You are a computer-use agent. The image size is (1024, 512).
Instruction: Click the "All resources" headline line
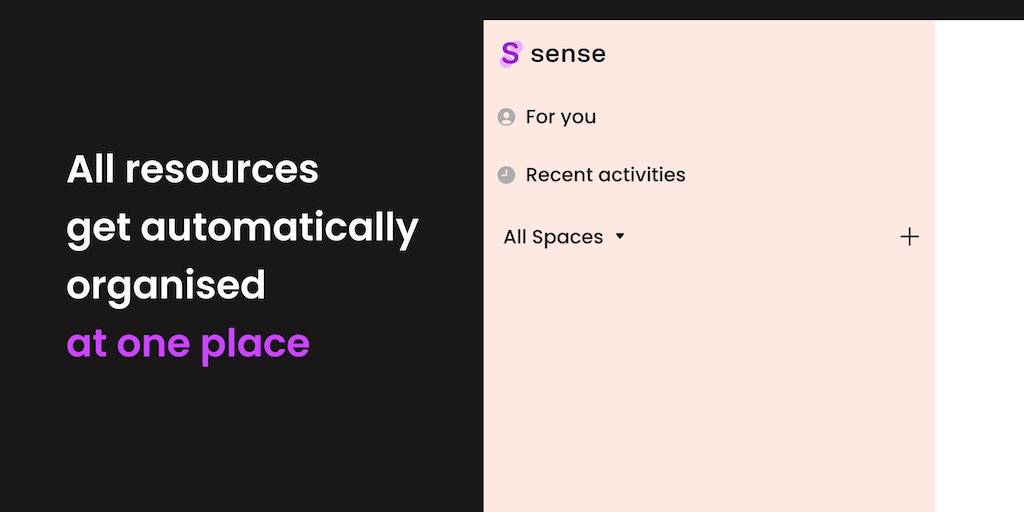tap(192, 169)
